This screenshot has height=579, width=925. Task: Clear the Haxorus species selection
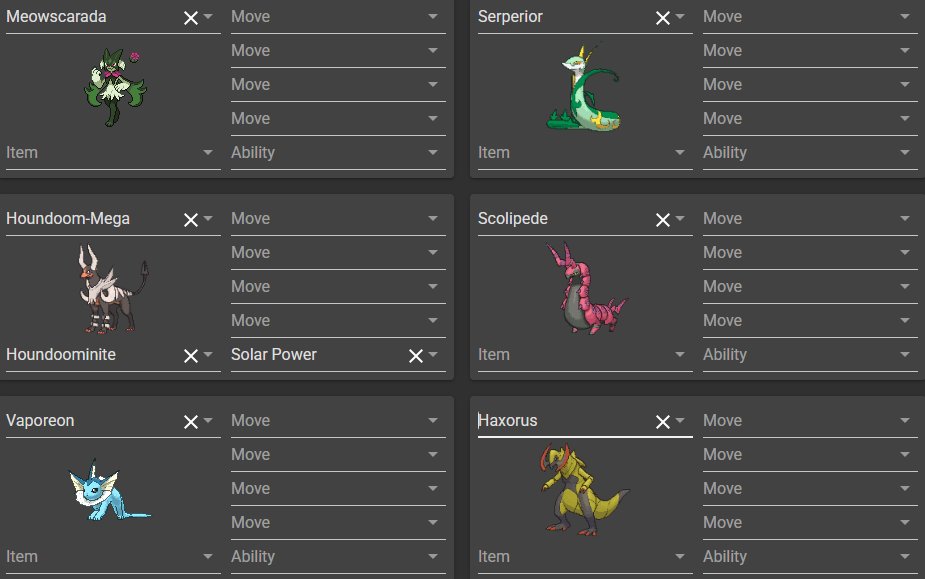pyautogui.click(x=662, y=421)
